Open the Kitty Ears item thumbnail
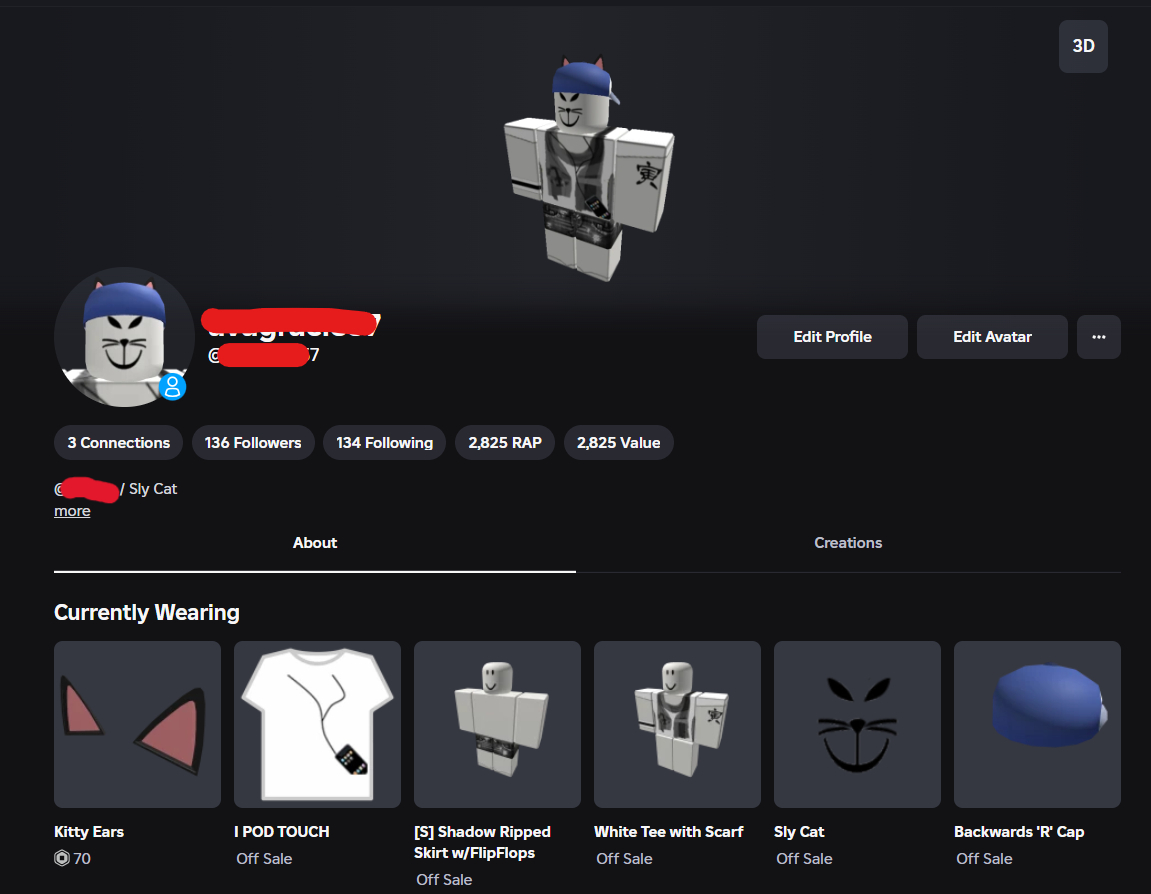Image resolution: width=1151 pixels, height=894 pixels. click(x=137, y=724)
